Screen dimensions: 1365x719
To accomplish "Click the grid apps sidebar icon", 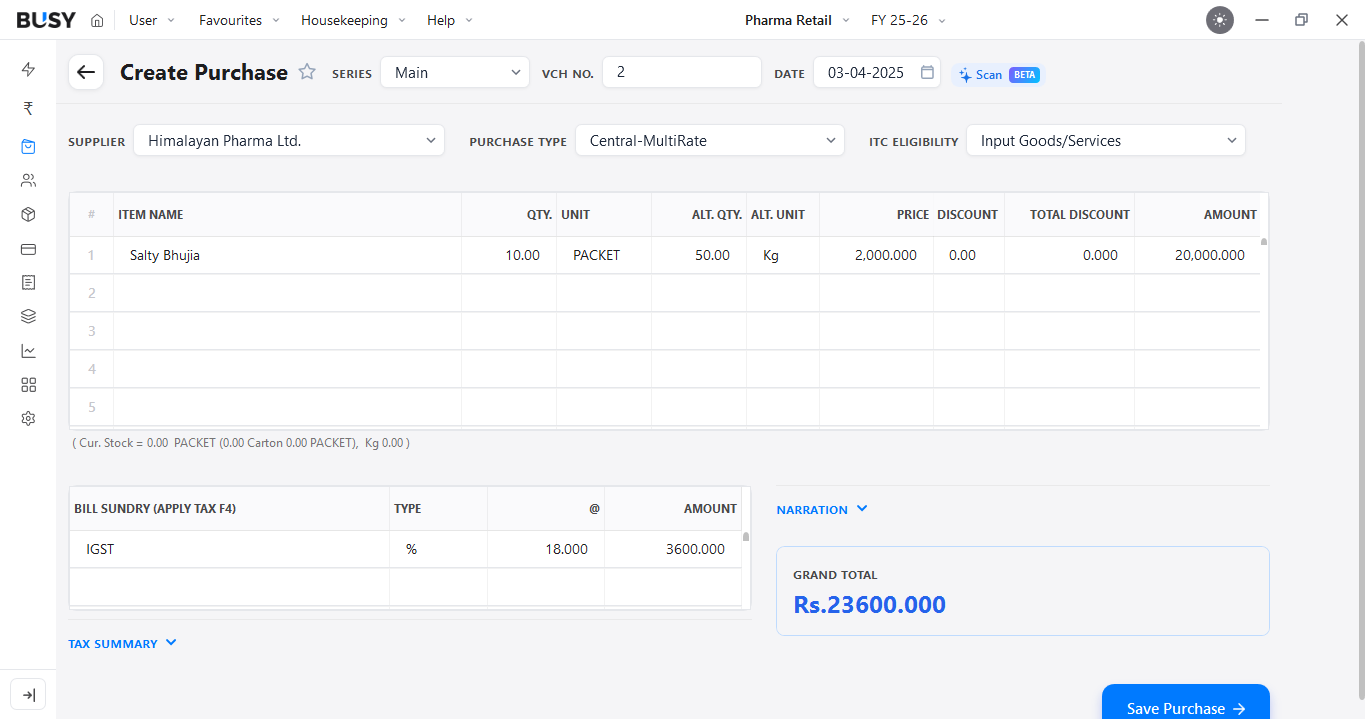I will click(28, 384).
